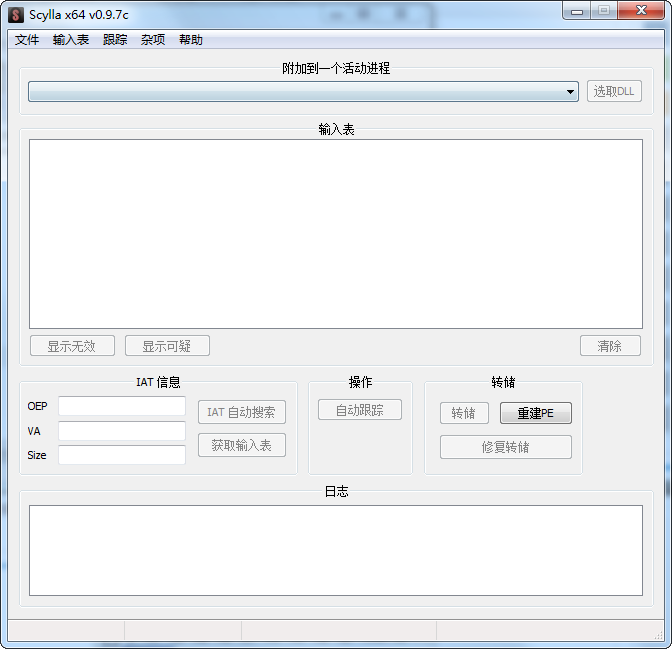This screenshot has height=649, width=672.
Task: Click the IAT 自动搜索 button
Action: pos(242,412)
